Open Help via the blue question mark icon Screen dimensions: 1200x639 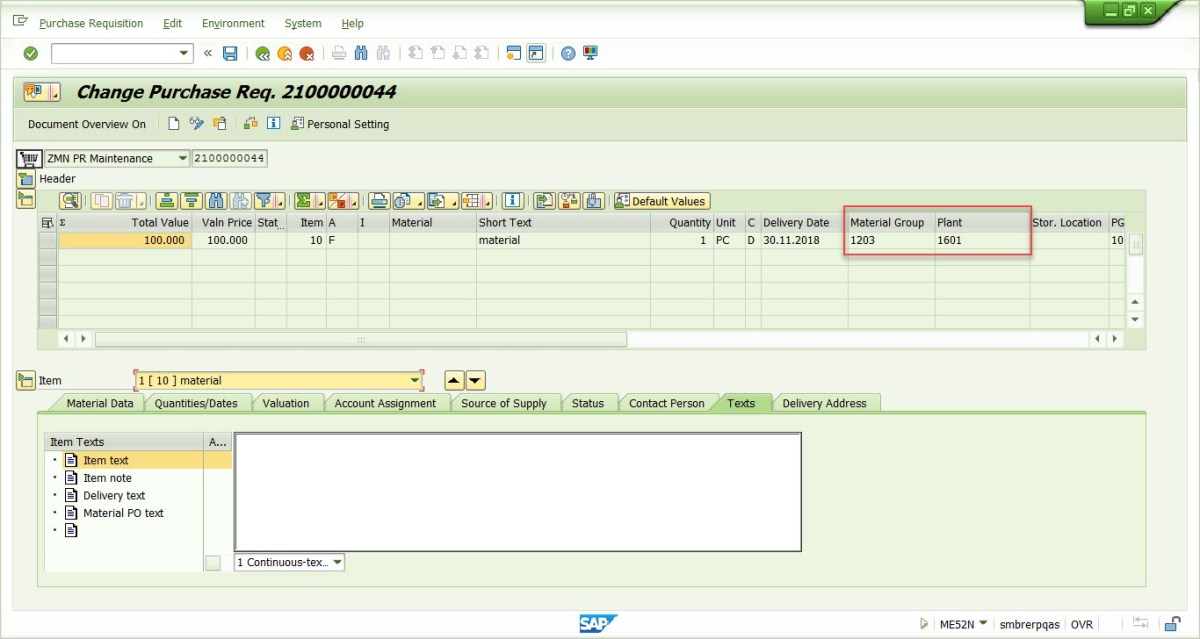[x=568, y=53]
